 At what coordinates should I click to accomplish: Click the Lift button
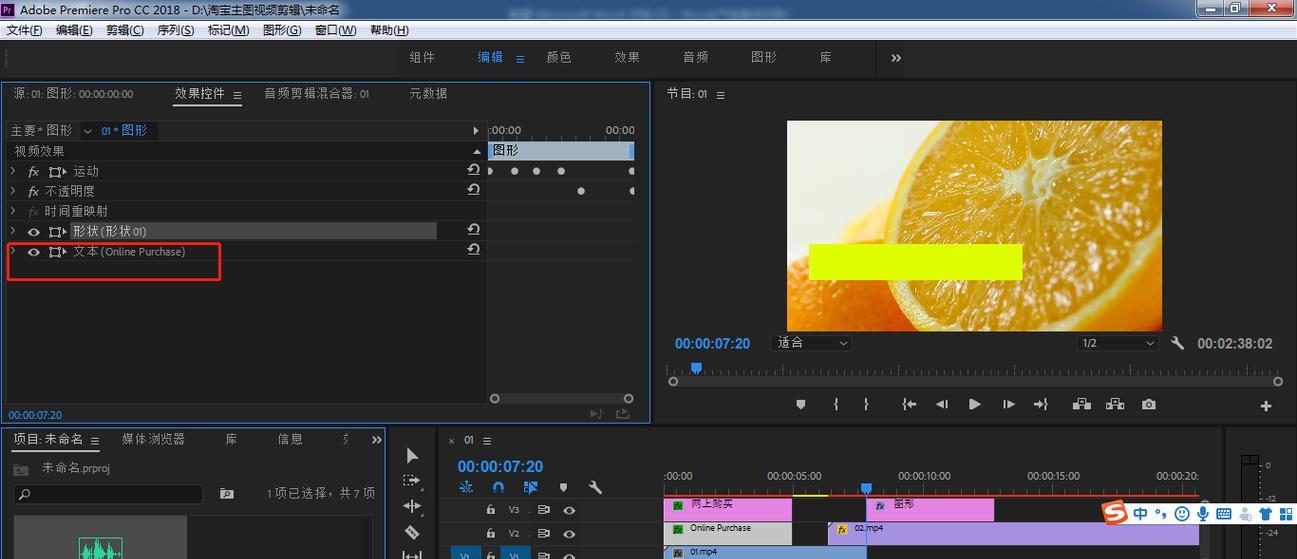point(1082,405)
